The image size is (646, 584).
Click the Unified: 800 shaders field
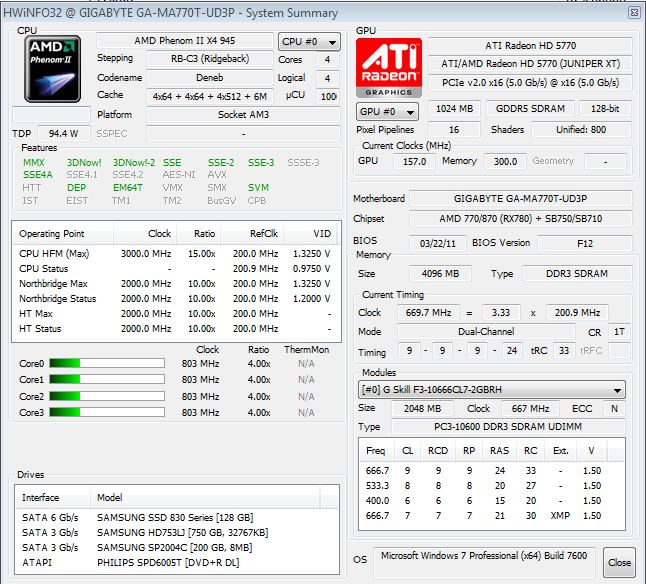[581, 130]
